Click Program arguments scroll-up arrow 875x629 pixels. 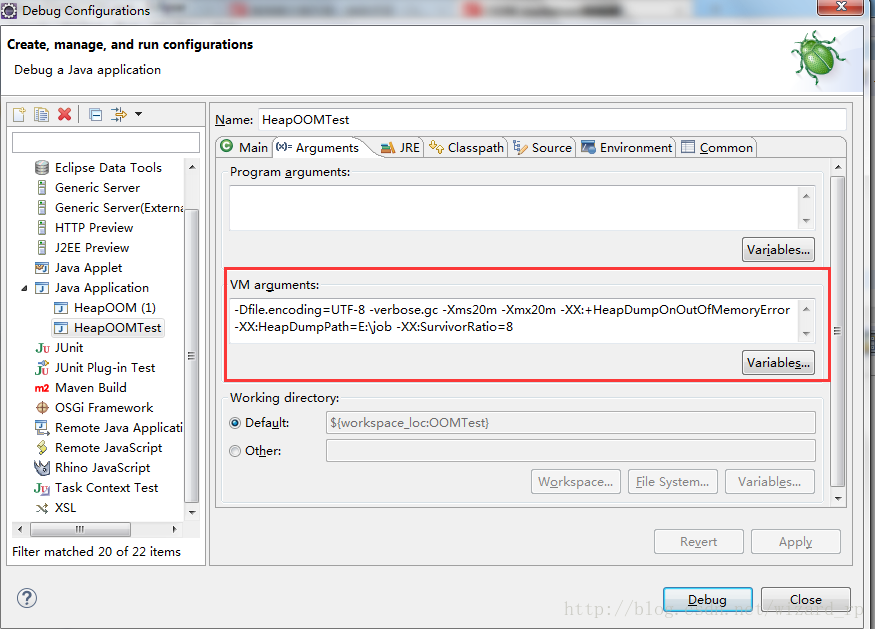click(806, 196)
